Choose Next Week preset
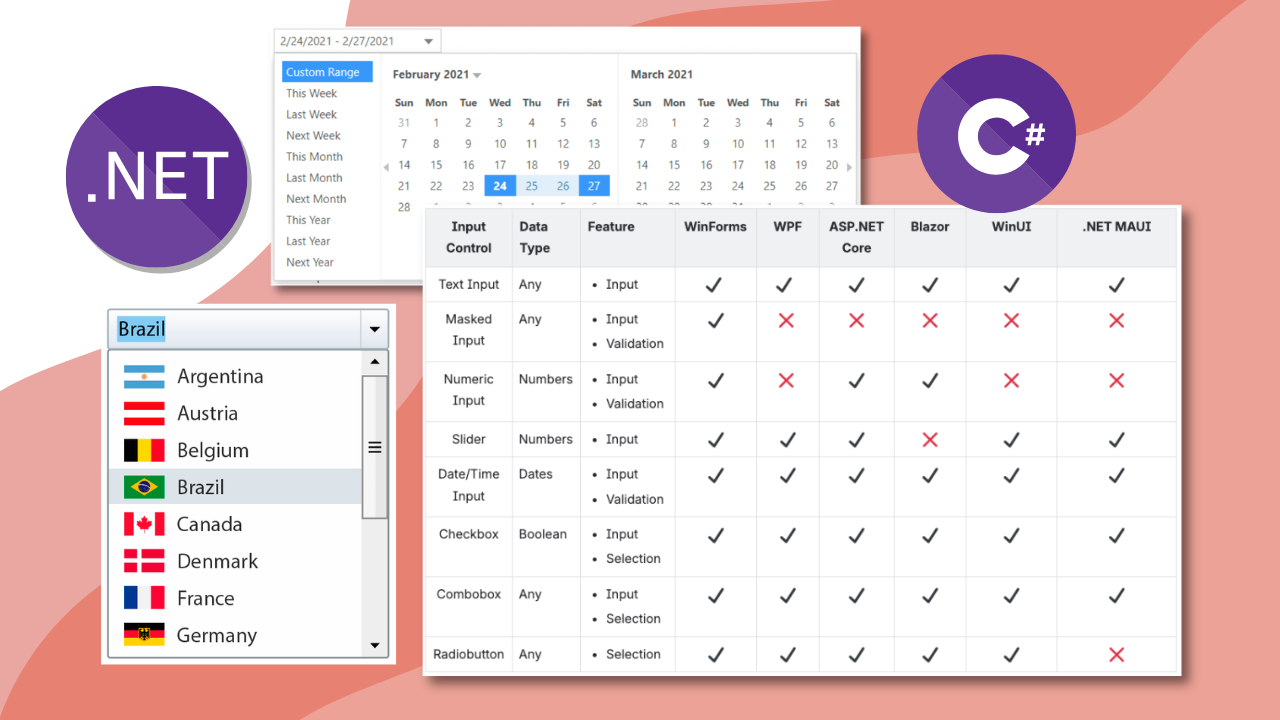 (313, 135)
